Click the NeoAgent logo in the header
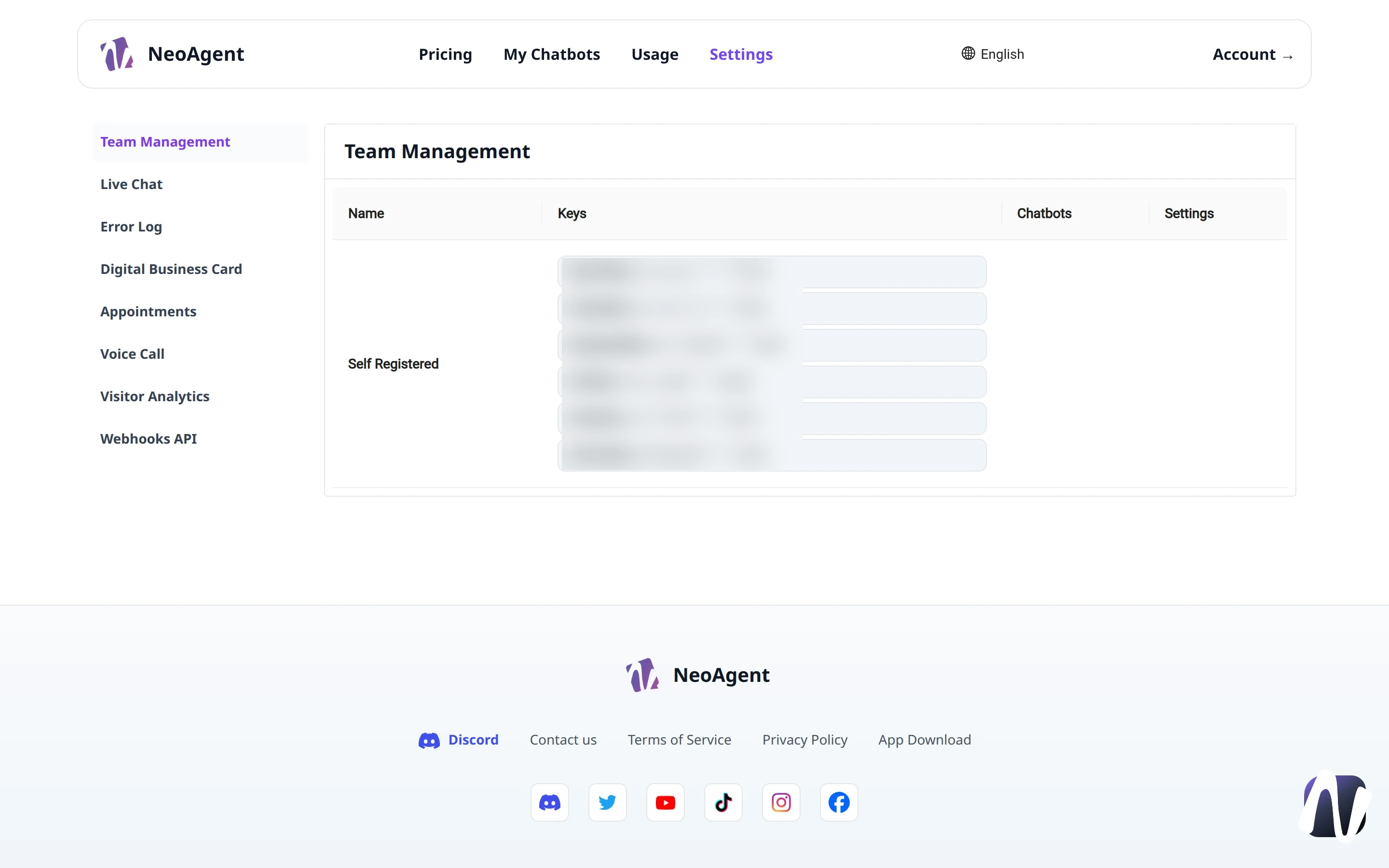Screen dimensions: 1389x868 point(117,54)
